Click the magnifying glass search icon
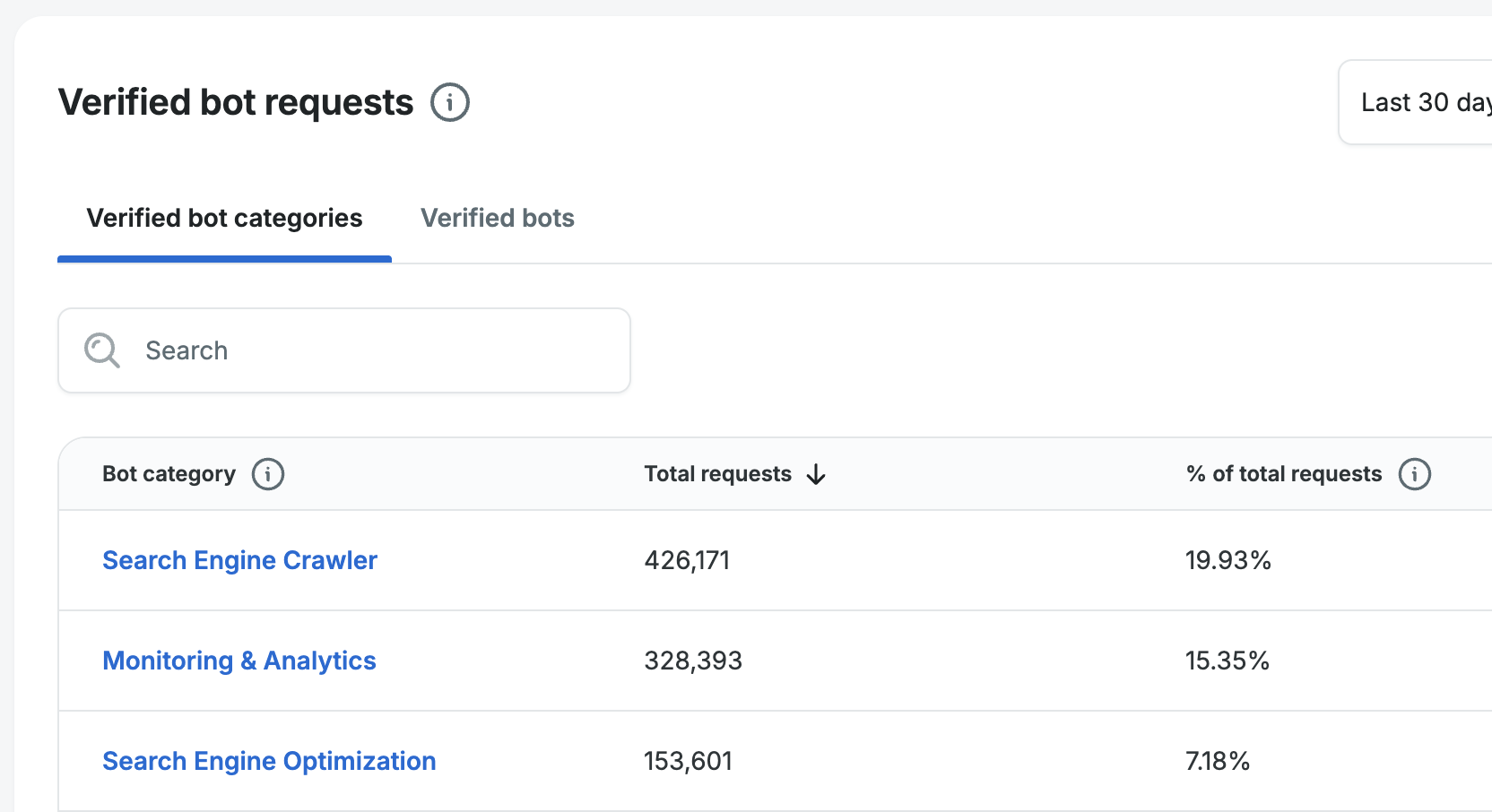Screen dimensions: 1492x812 [102, 350]
